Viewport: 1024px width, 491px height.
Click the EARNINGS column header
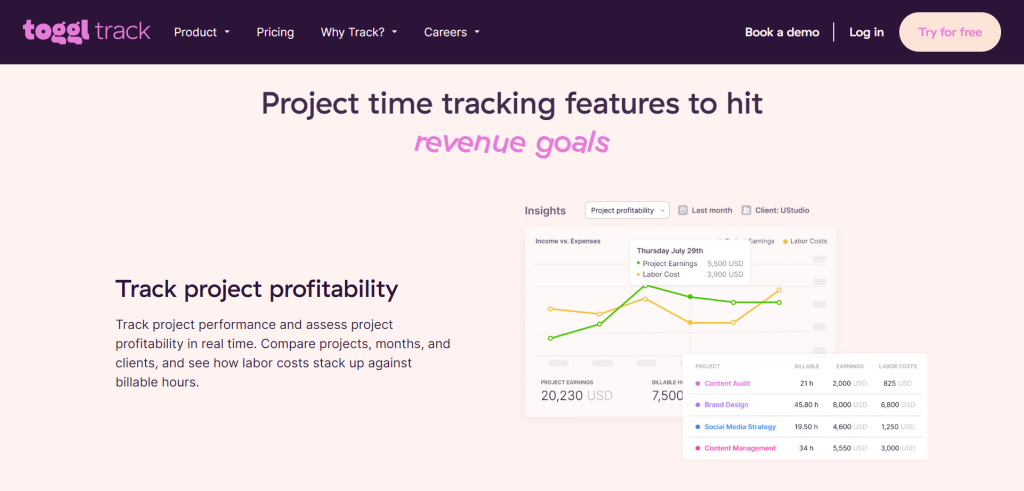(850, 366)
